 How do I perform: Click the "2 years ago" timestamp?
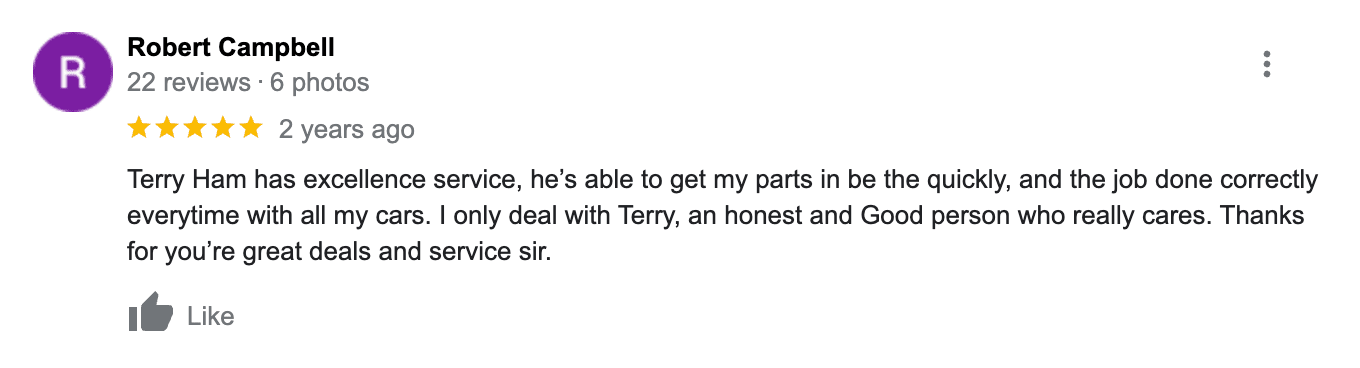(x=346, y=129)
